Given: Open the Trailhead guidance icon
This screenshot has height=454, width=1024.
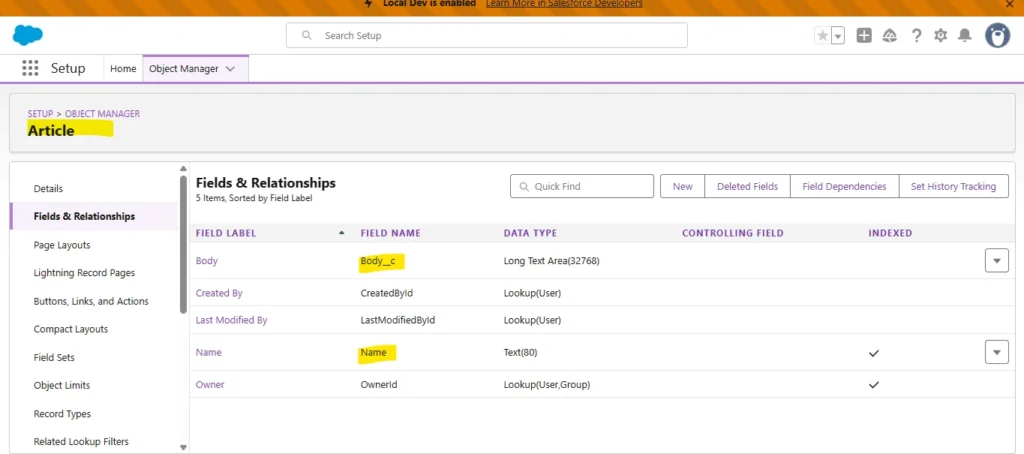Looking at the screenshot, I should [890, 35].
